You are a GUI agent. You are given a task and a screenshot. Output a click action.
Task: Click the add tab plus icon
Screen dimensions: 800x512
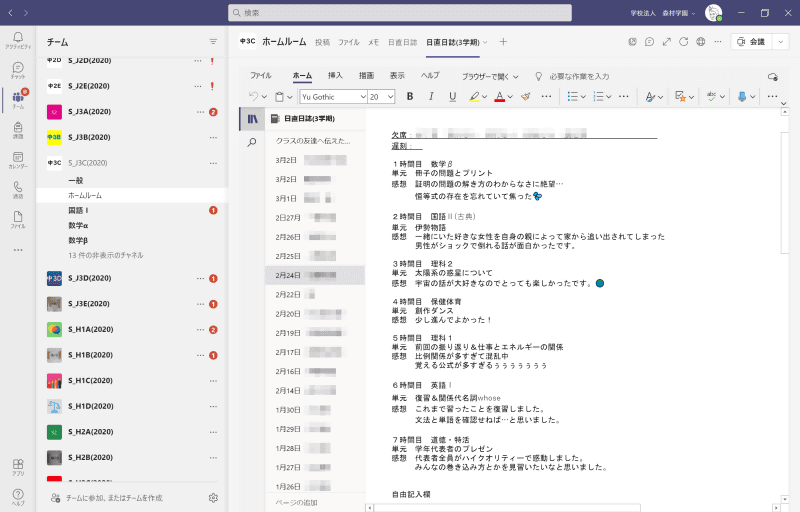point(503,42)
